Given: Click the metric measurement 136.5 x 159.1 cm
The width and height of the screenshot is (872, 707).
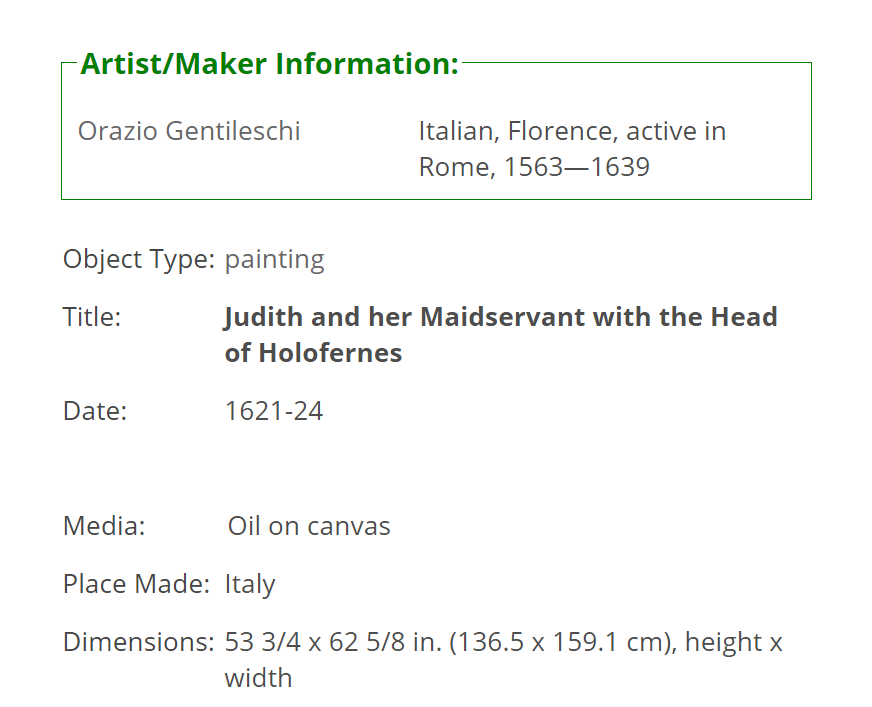Looking at the screenshot, I should click(562, 642).
